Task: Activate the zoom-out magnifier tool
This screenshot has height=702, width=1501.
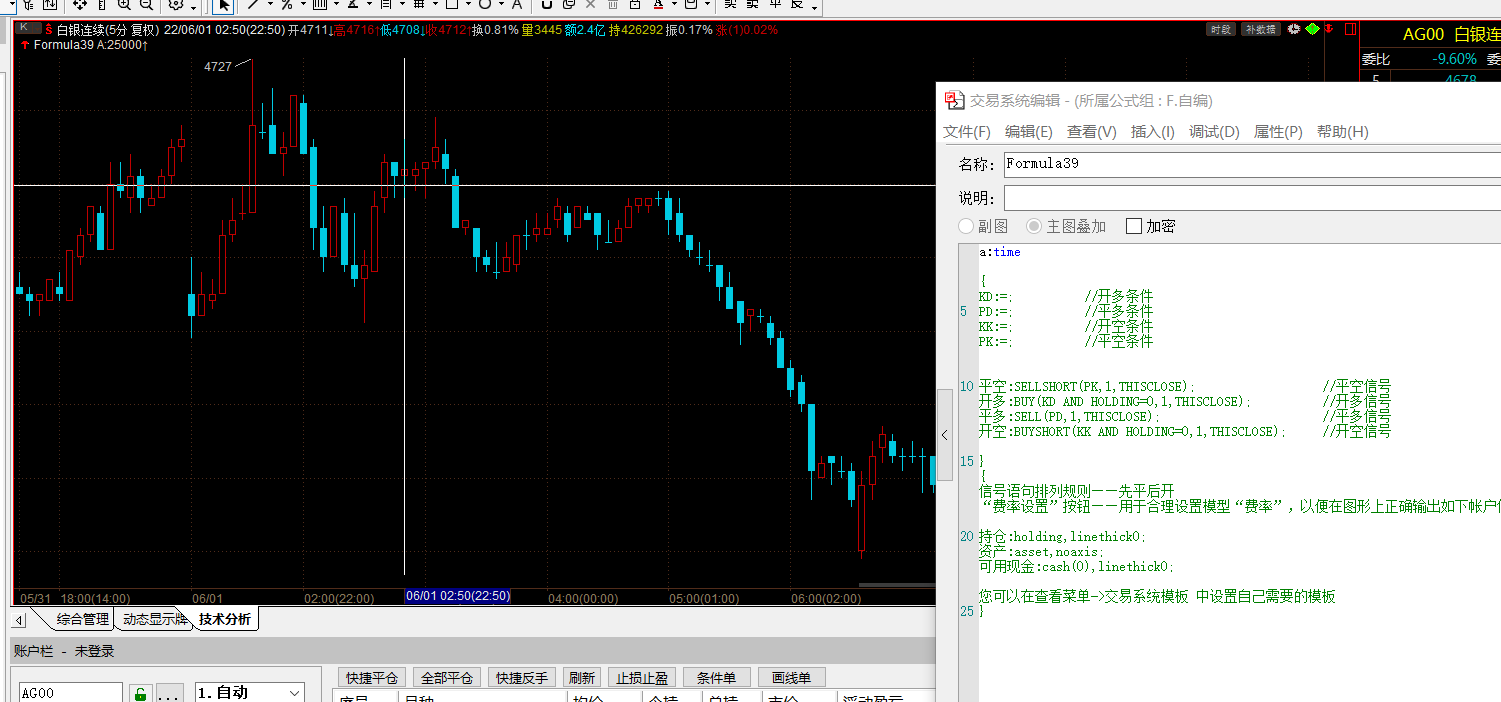Action: pos(146,5)
